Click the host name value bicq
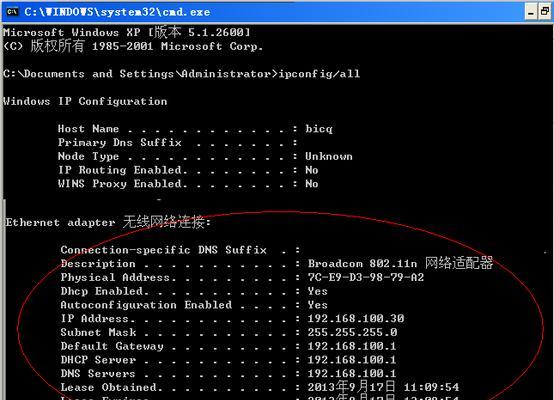554x400 pixels. (319, 129)
